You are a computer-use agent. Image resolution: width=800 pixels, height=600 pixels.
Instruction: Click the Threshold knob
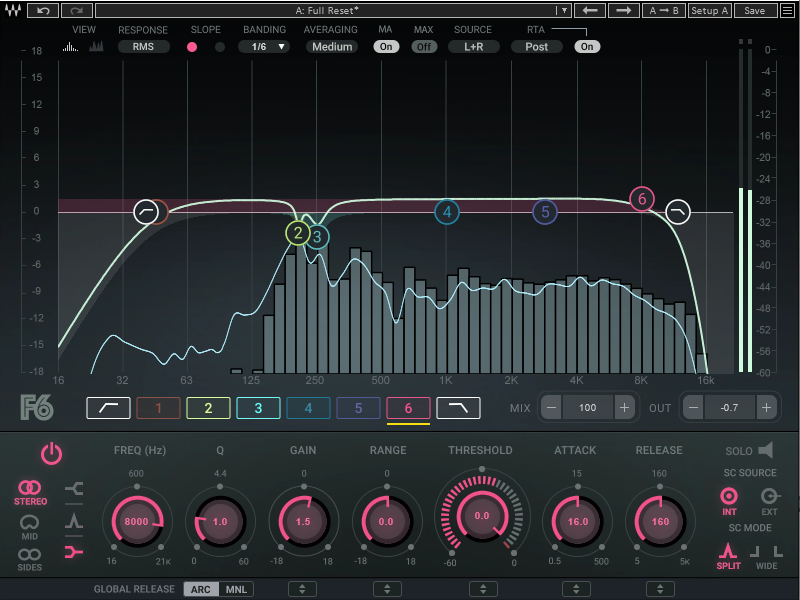pos(482,516)
